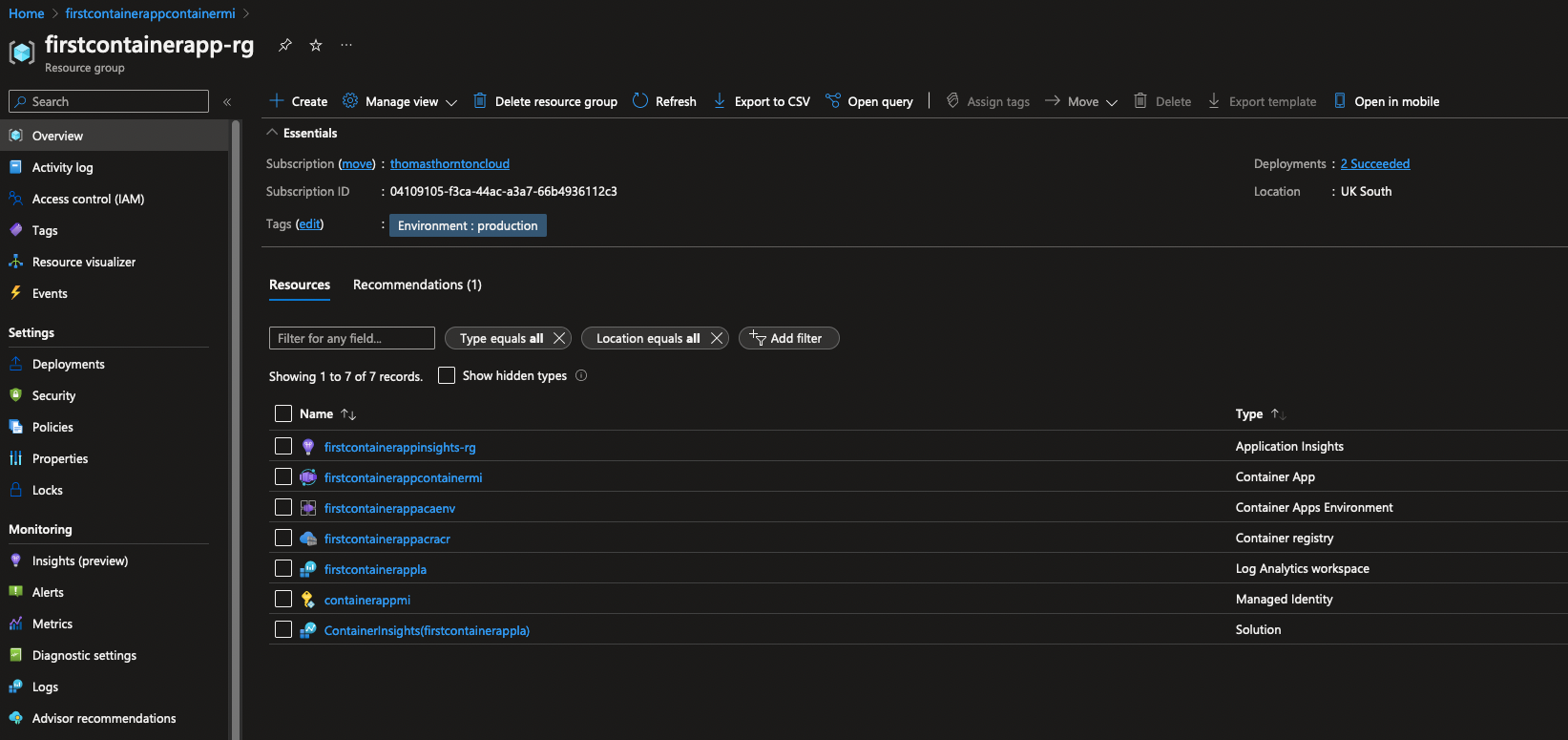Screen dimensions: 1568x740
Task: Click the Resource visualizer sidebar icon
Action: click(x=16, y=262)
